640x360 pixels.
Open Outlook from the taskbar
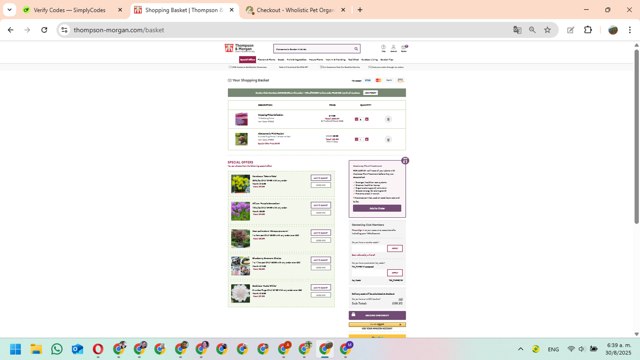click(77, 349)
